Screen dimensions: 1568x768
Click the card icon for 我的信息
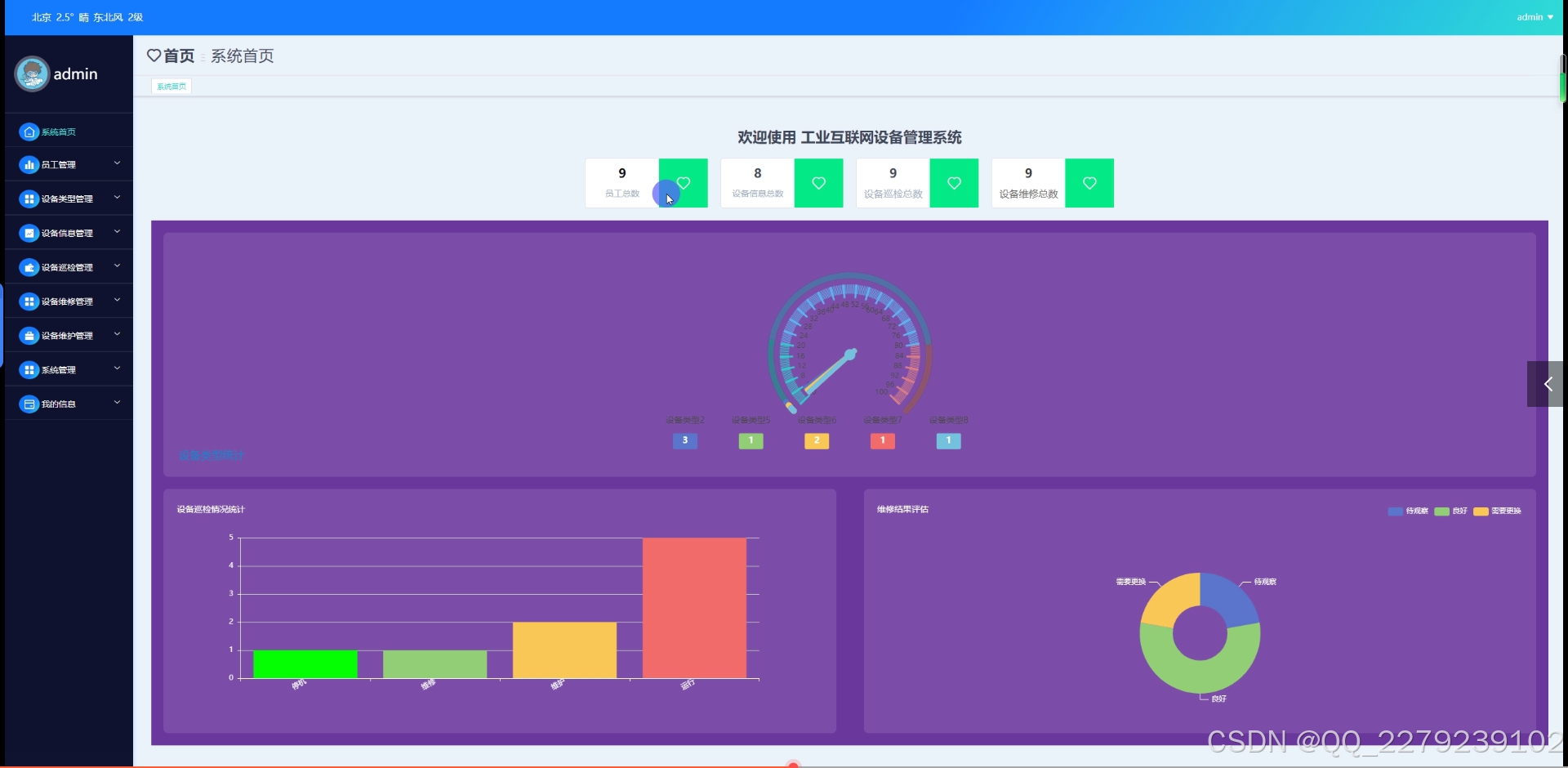29,404
